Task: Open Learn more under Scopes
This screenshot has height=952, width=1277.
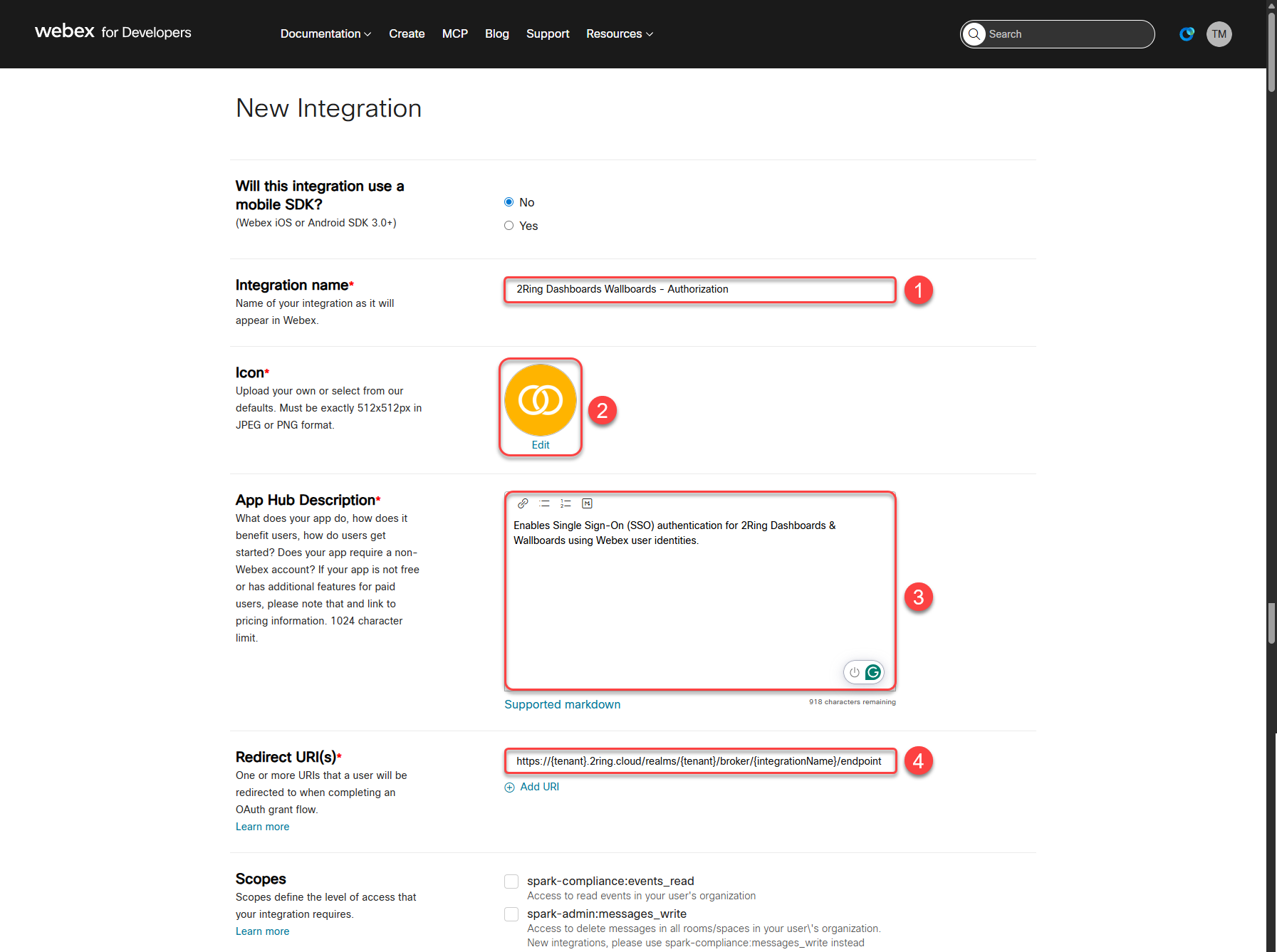Action: point(263,931)
